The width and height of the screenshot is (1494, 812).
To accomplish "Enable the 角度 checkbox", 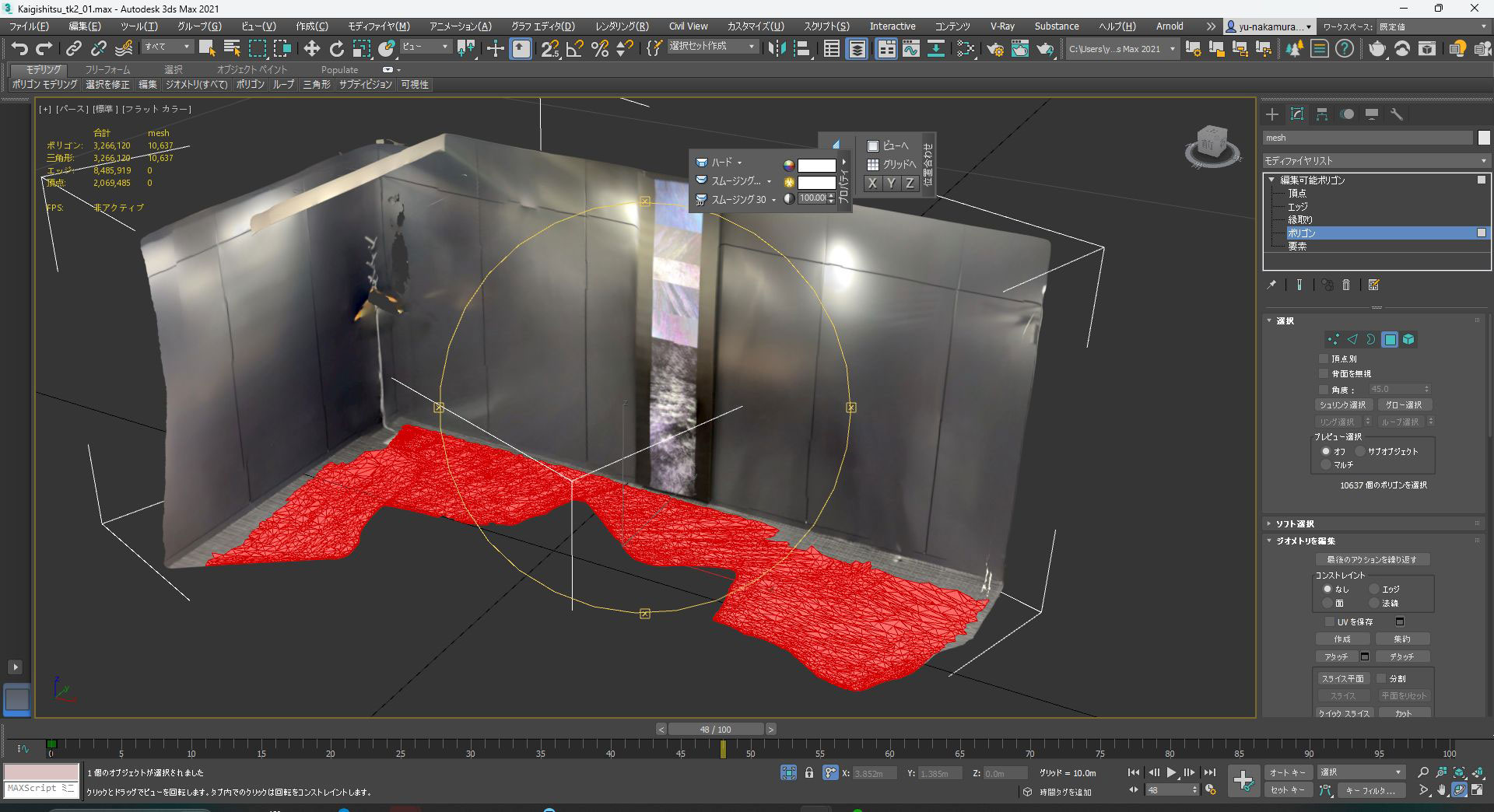I will pyautogui.click(x=1323, y=389).
